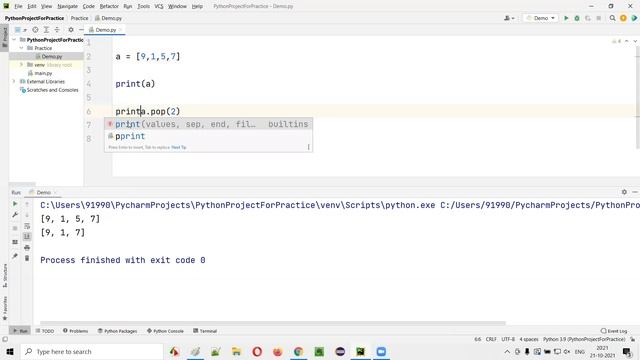640x360 pixels.
Task: Open Opera from the taskbar
Action: pyautogui.click(x=257, y=351)
